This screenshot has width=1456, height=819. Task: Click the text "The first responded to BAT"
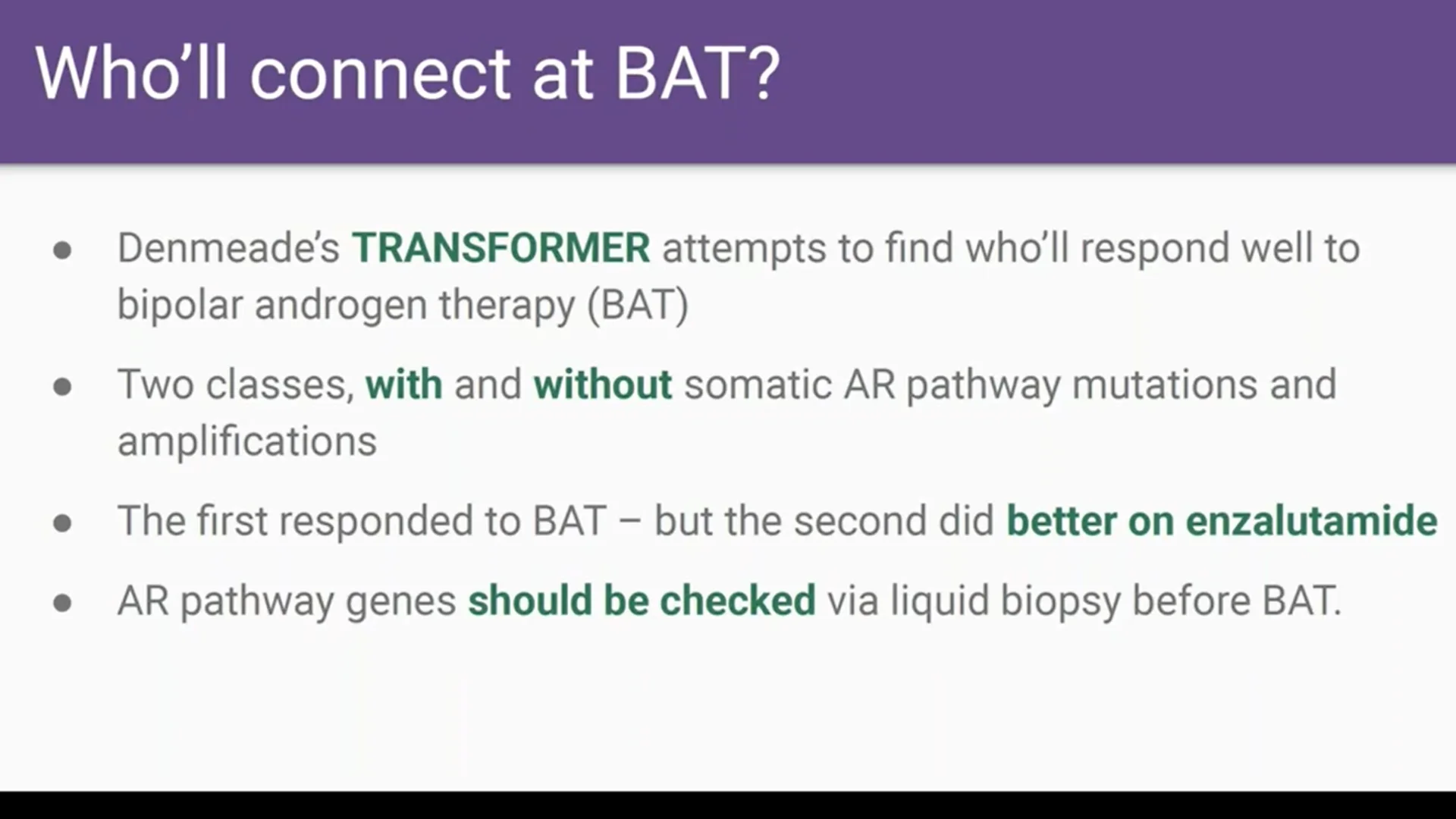[362, 521]
